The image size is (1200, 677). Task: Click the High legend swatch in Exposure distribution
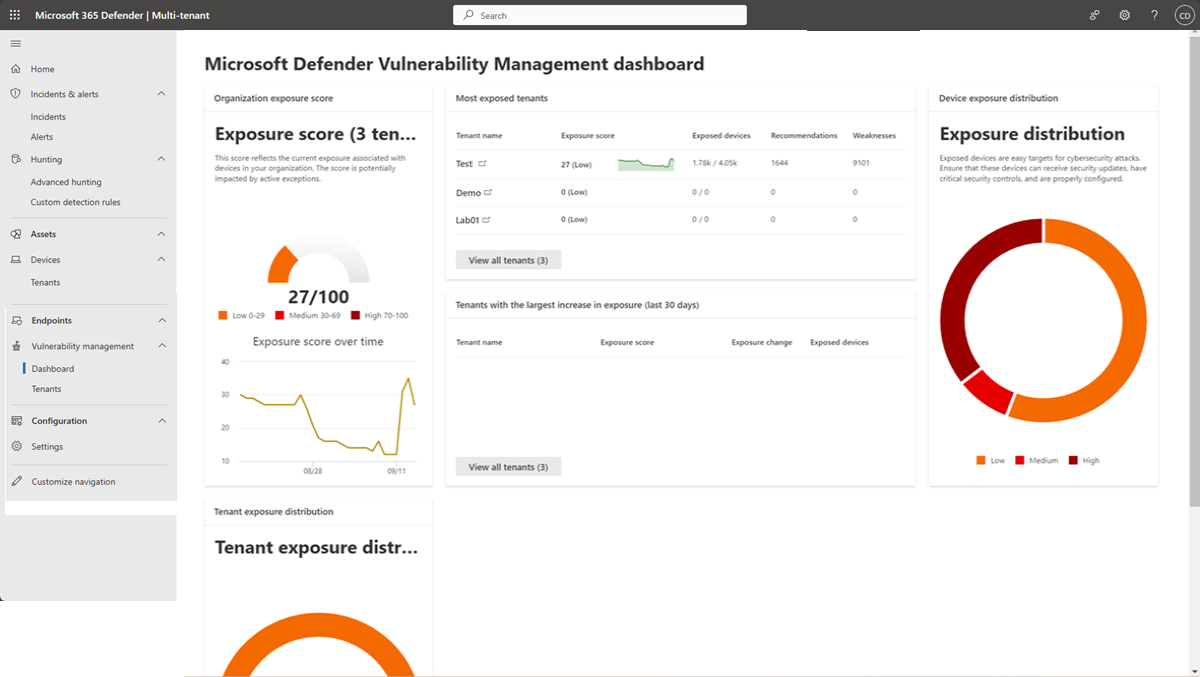coord(1074,461)
